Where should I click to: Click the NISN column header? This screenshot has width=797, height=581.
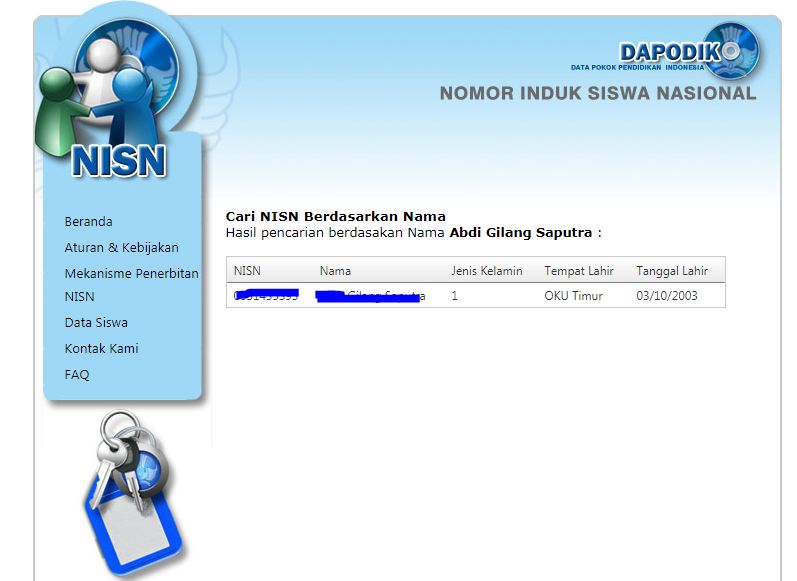click(247, 271)
